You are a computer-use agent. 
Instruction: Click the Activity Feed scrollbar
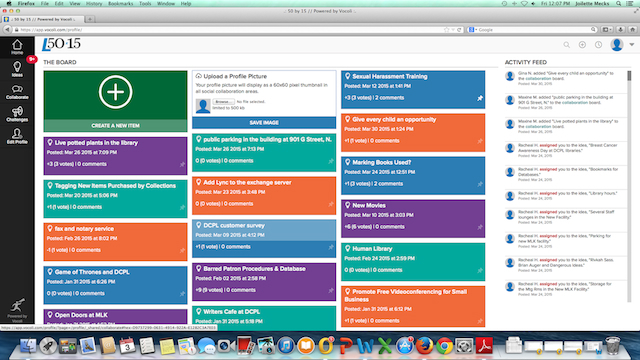[629, 186]
